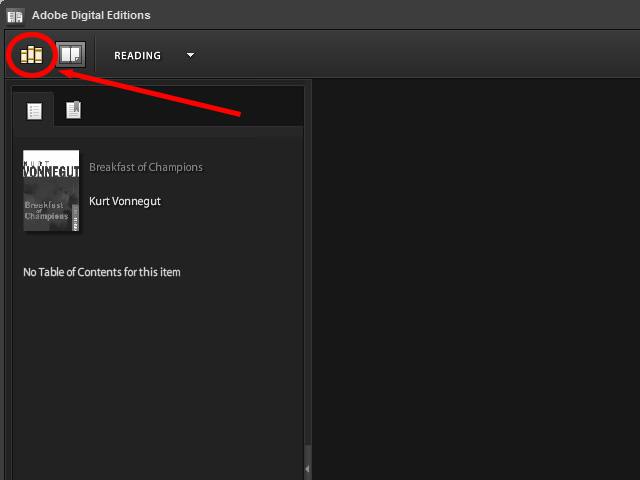640x480 pixels.
Task: Open the Library view bookshelf icon
Action: click(31, 55)
